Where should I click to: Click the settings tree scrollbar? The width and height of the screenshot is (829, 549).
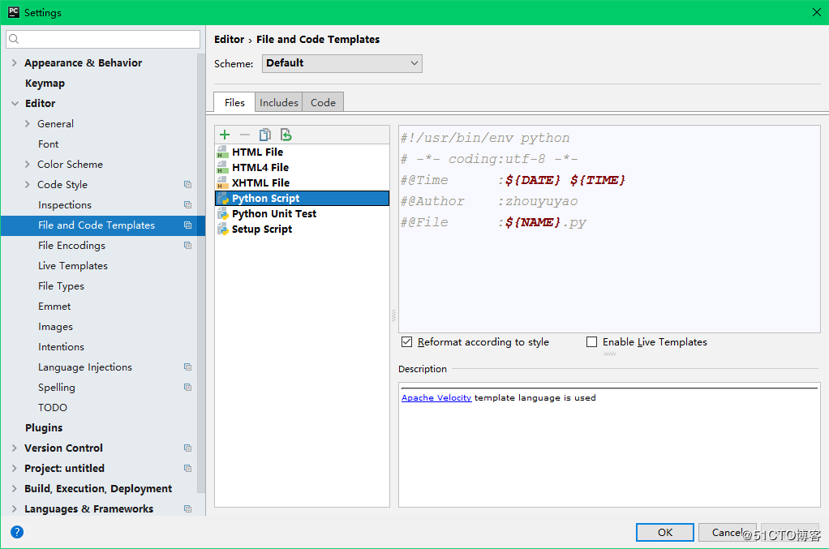201,272
